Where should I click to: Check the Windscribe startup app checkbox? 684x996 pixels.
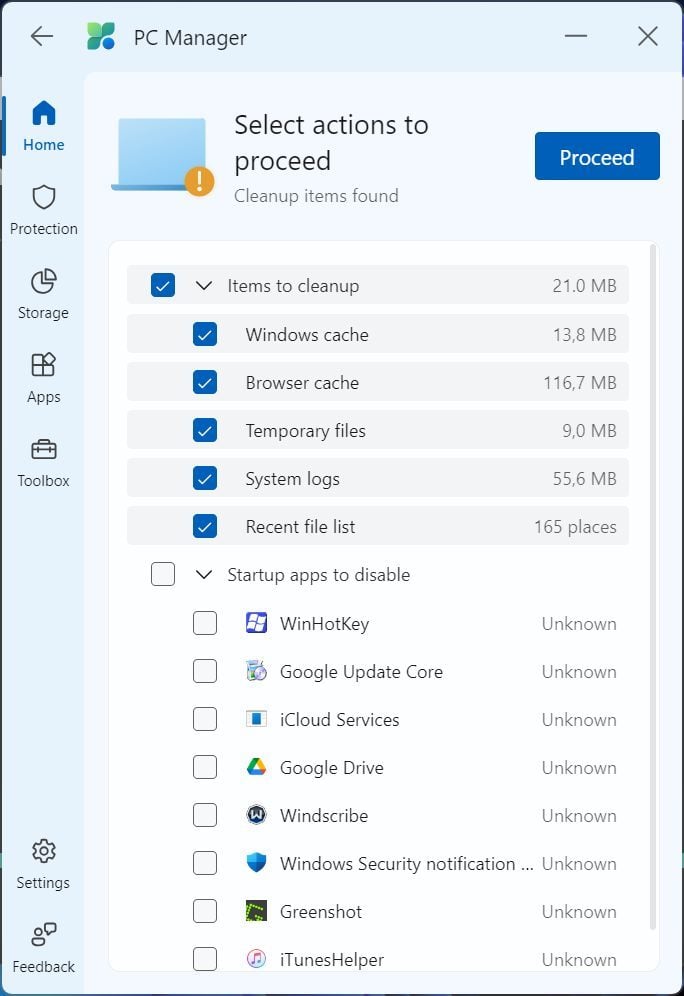coord(205,815)
